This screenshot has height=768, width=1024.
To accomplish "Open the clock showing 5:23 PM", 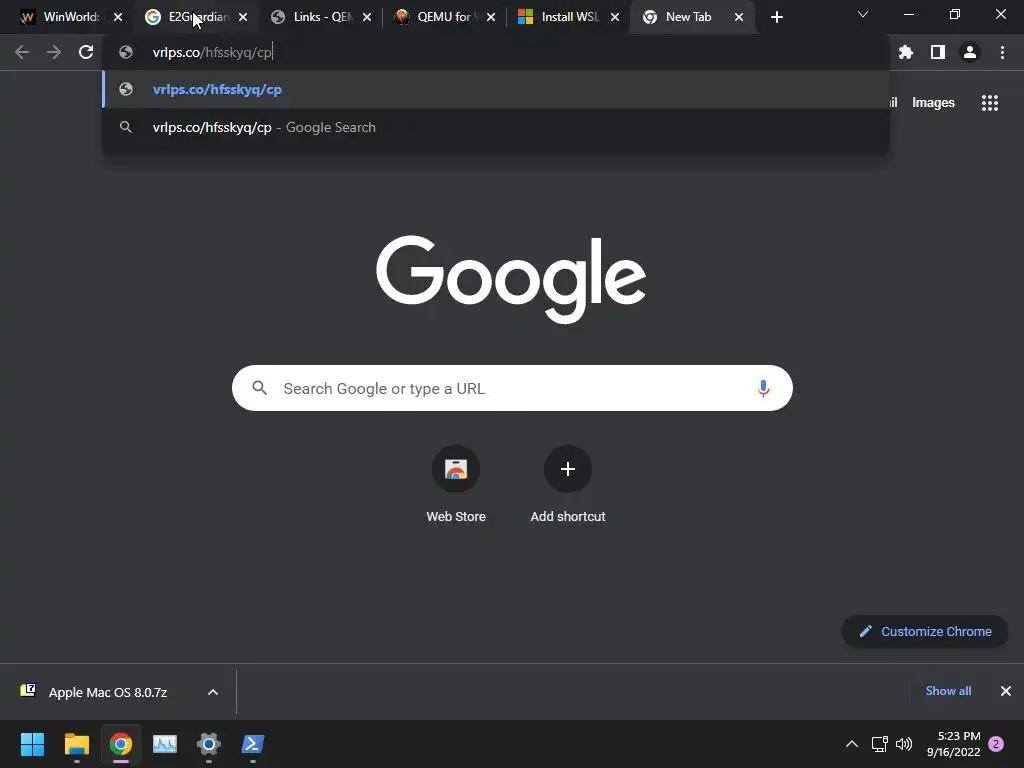I will [953, 744].
